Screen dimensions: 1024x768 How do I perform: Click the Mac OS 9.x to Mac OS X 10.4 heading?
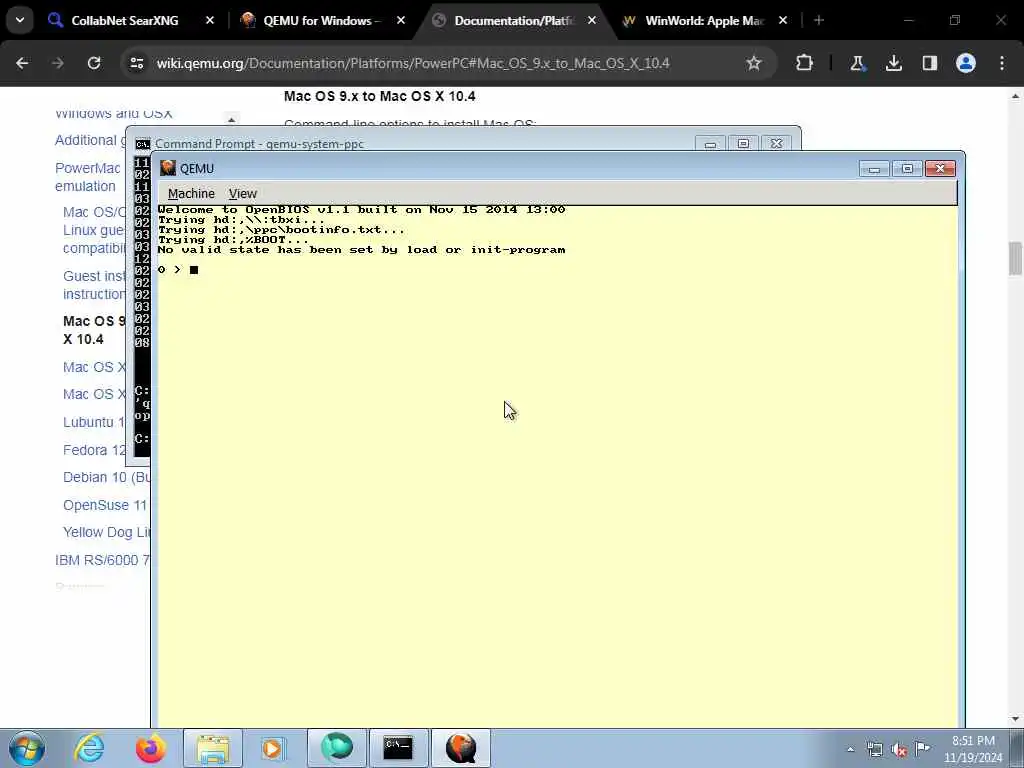click(x=379, y=96)
